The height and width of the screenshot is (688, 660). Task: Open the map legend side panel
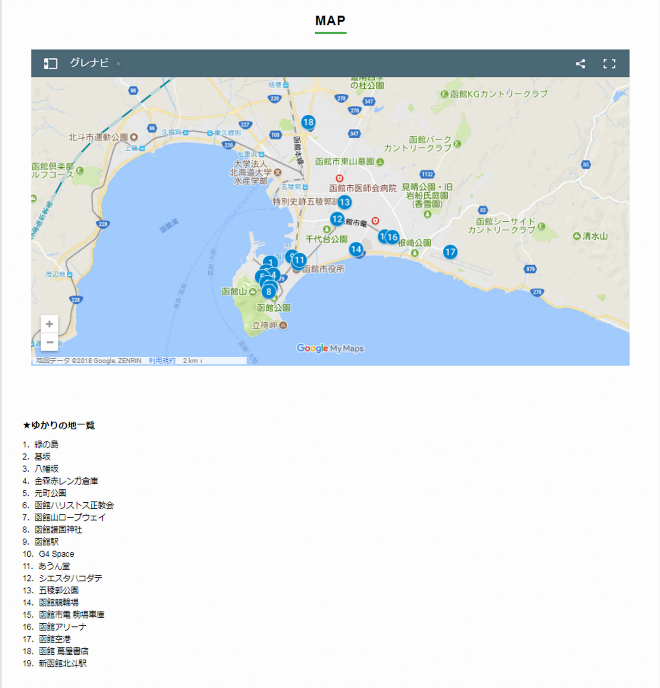[x=50, y=64]
